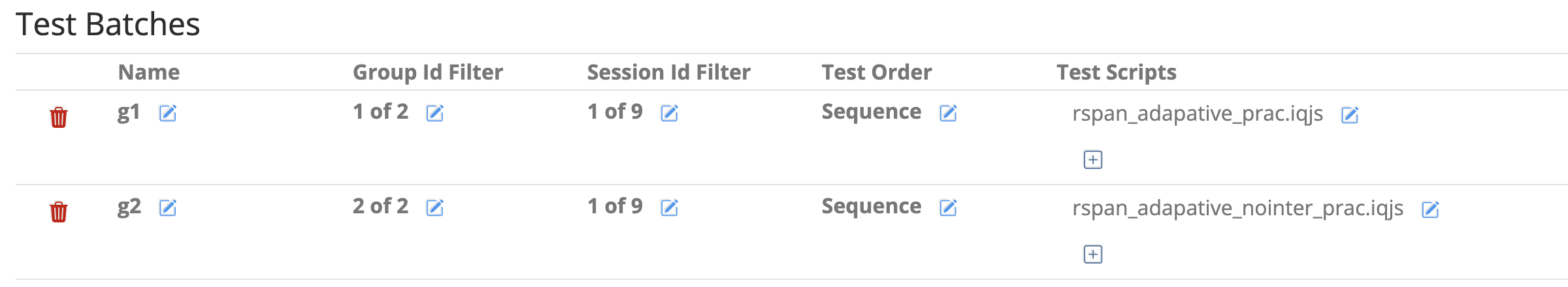Viewport: 1568px width, 287px height.
Task: Delete the g2 test batch
Action: coord(59,212)
